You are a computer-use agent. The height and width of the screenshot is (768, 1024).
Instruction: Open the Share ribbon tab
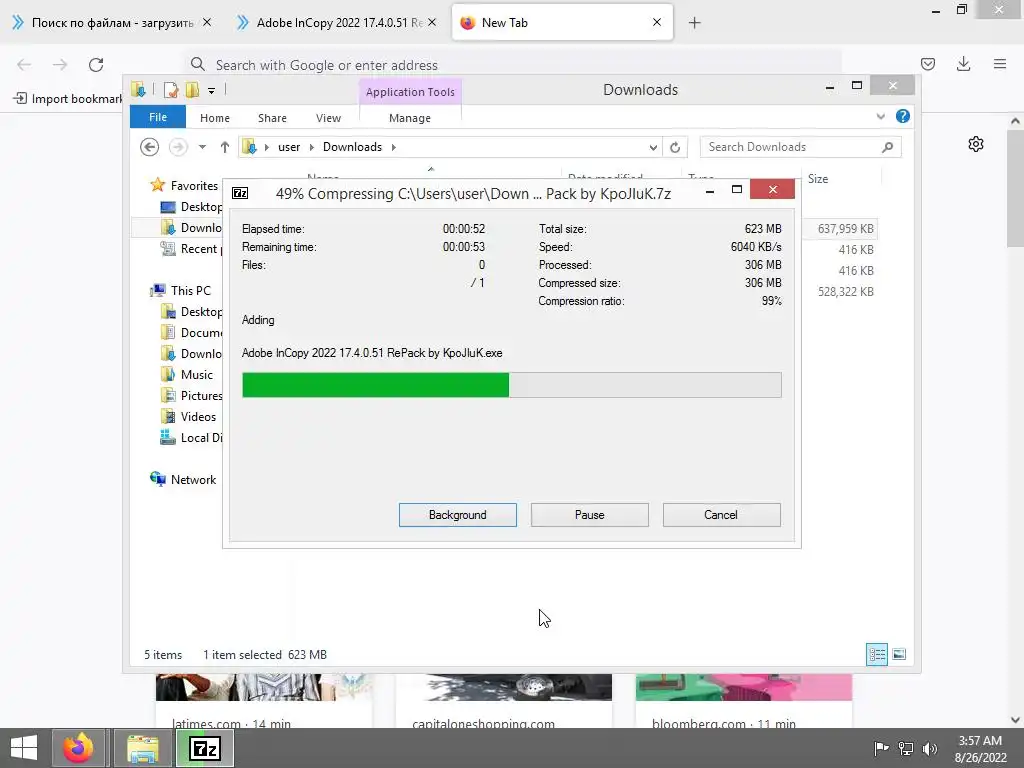click(272, 118)
